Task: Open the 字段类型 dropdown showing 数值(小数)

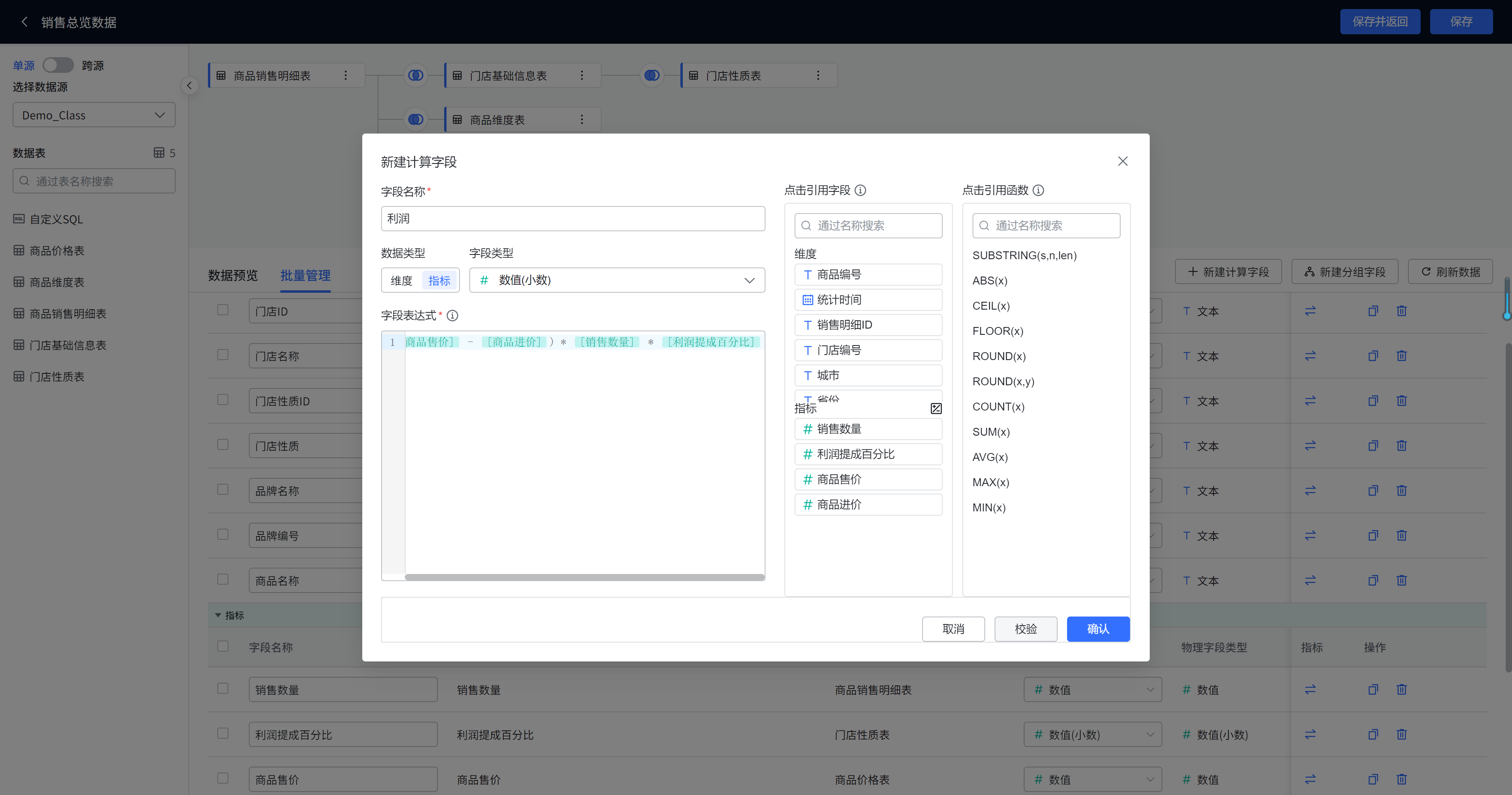Action: coord(617,280)
